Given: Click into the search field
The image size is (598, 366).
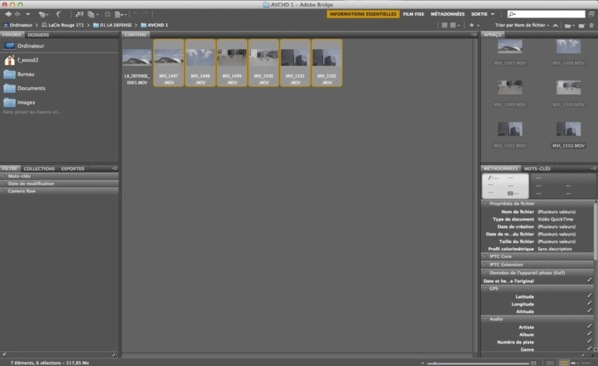Looking at the screenshot, I should tap(546, 14).
